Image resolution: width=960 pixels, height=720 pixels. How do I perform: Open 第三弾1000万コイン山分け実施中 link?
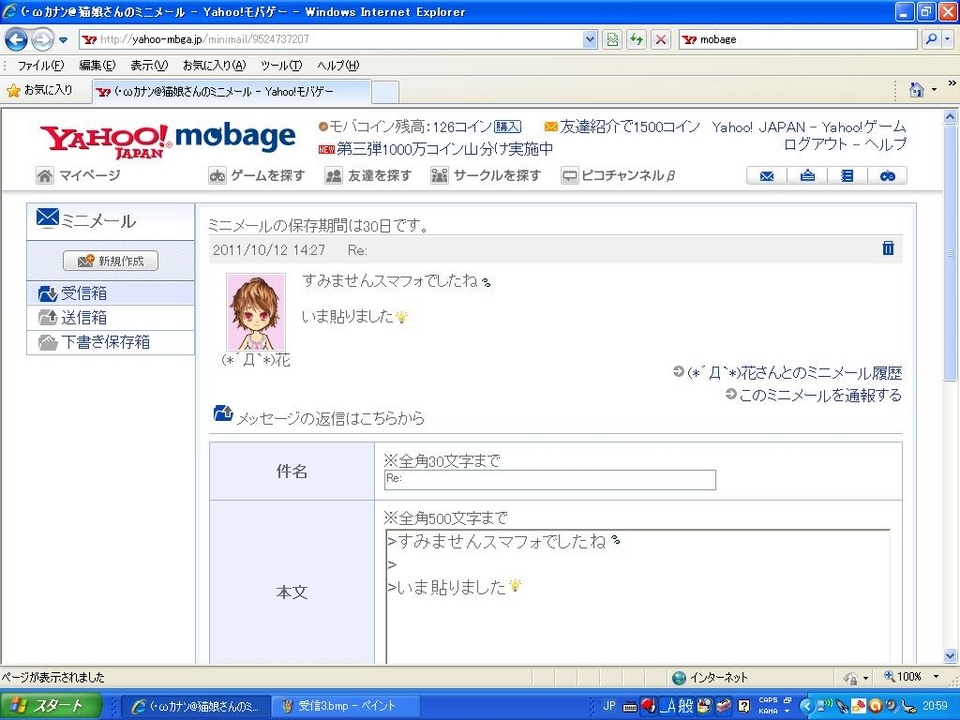[444, 149]
